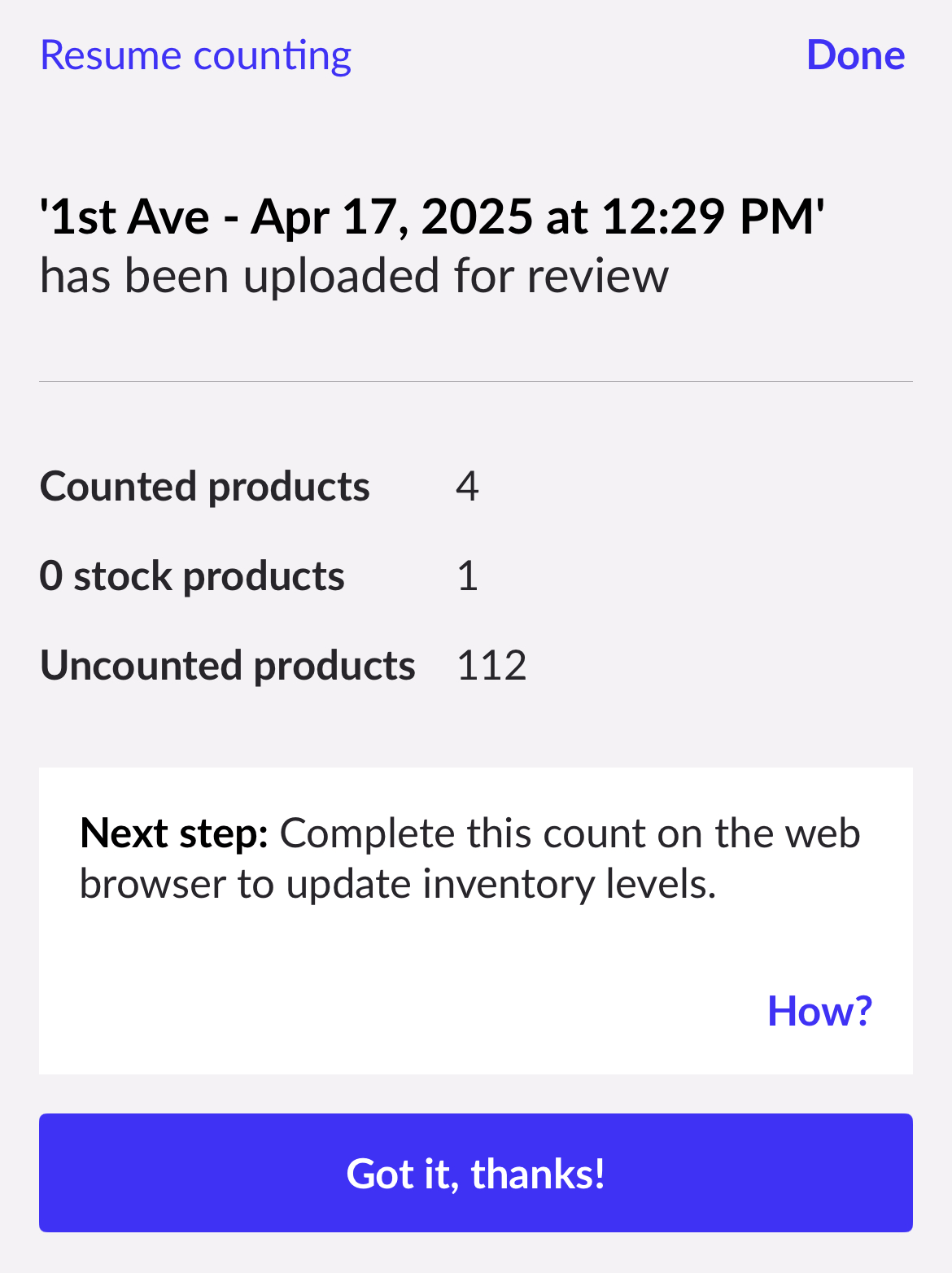Confirm with Got it, thanks! button
The height and width of the screenshot is (1273, 952).
point(476,1173)
